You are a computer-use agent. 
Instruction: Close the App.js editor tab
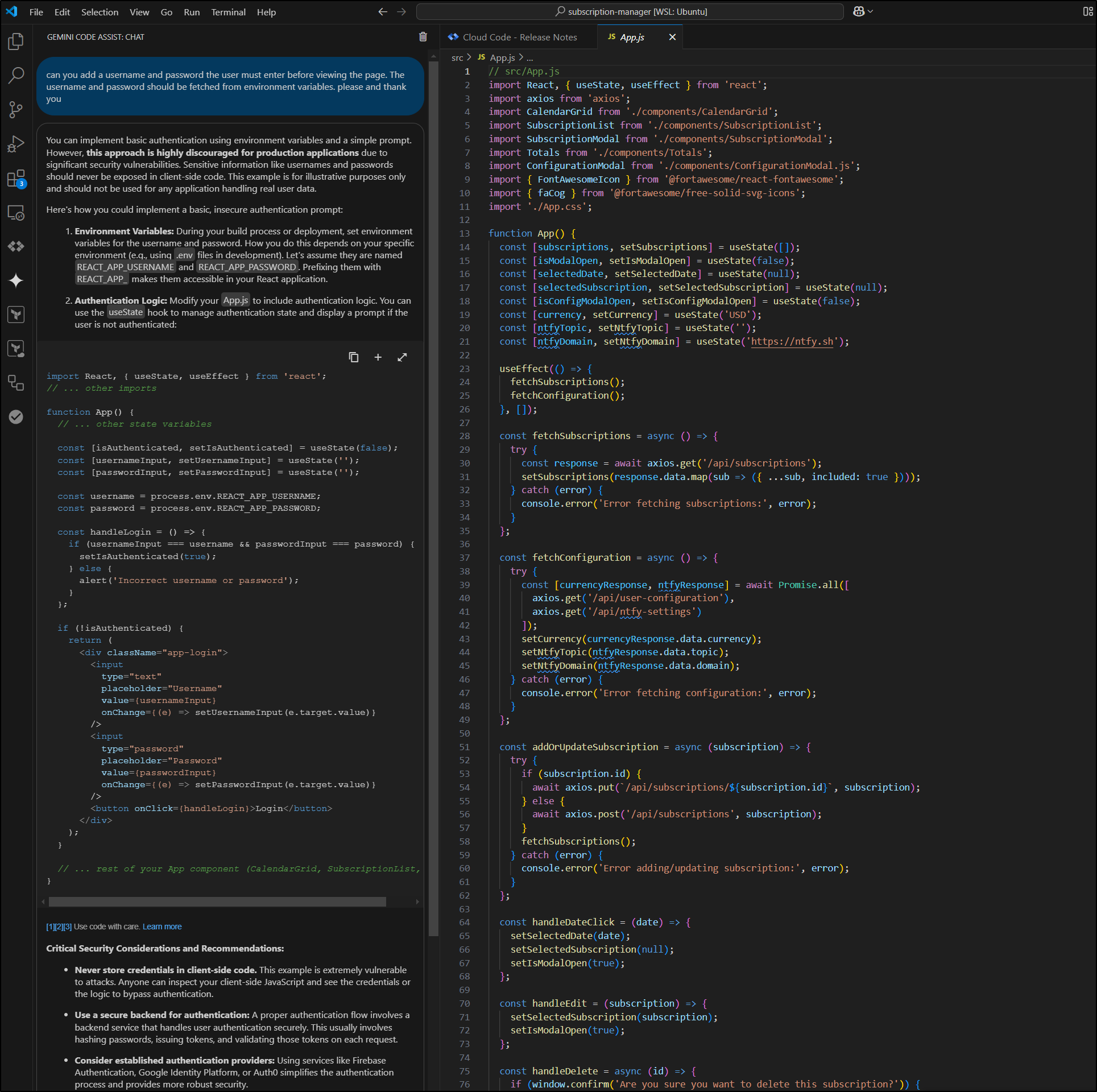(x=672, y=37)
